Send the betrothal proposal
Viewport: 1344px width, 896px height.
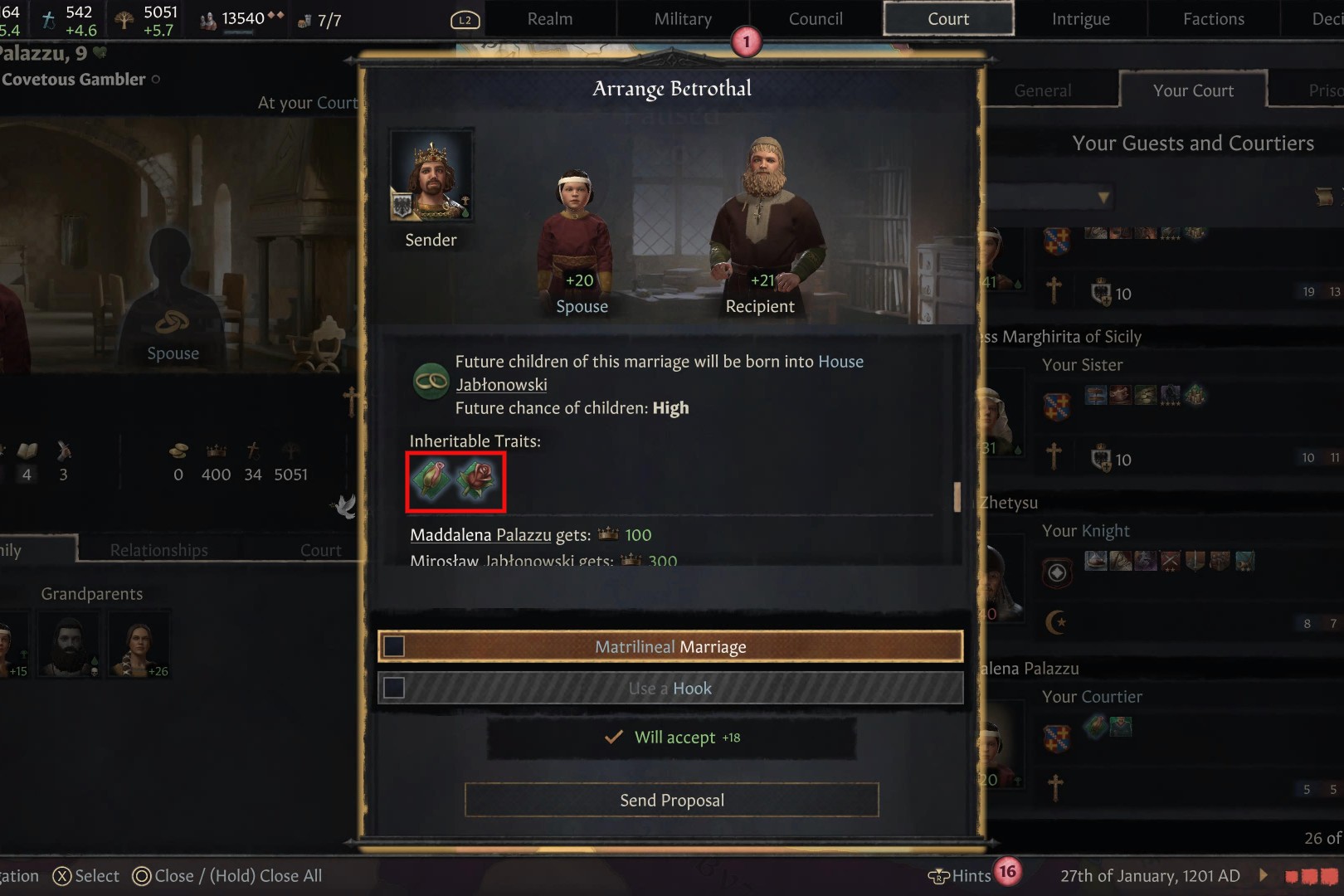coord(671,800)
